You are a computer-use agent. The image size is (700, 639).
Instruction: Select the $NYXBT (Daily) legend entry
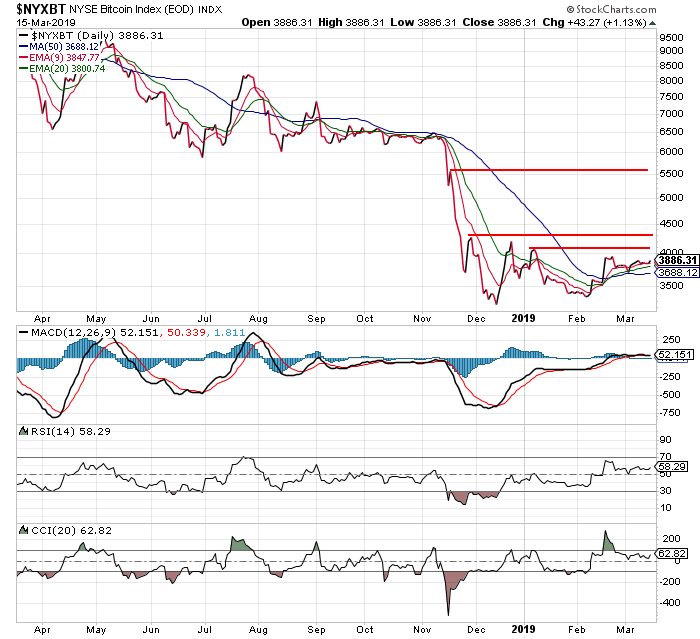[91, 36]
